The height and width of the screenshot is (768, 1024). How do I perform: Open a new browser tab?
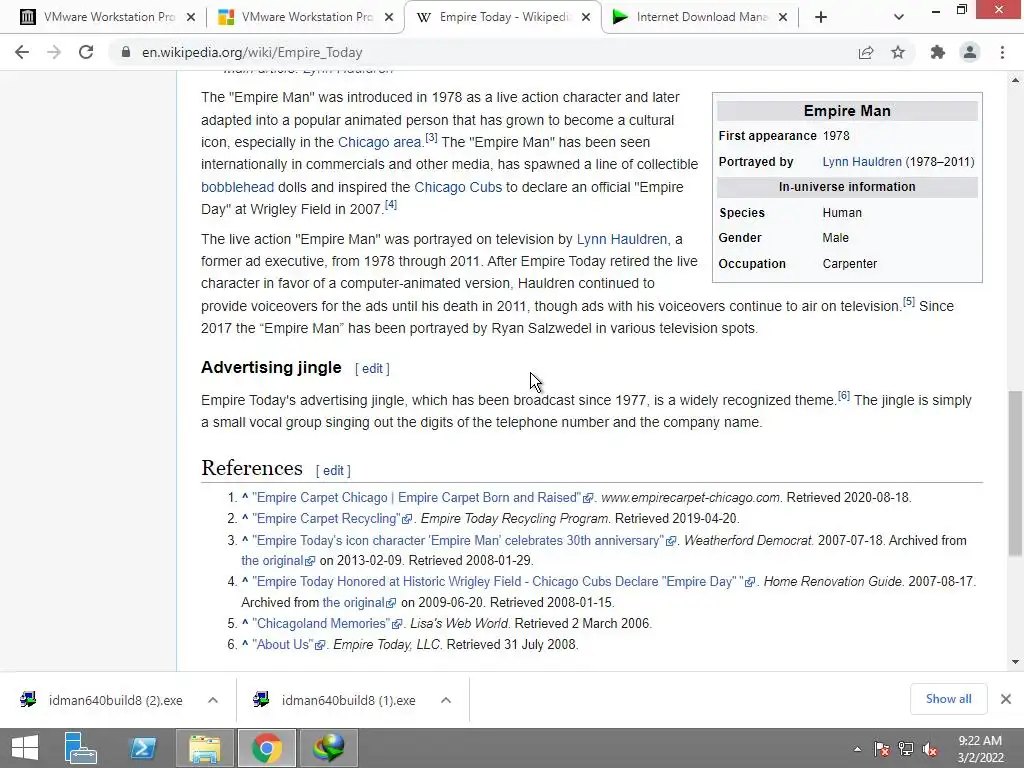pyautogui.click(x=821, y=17)
